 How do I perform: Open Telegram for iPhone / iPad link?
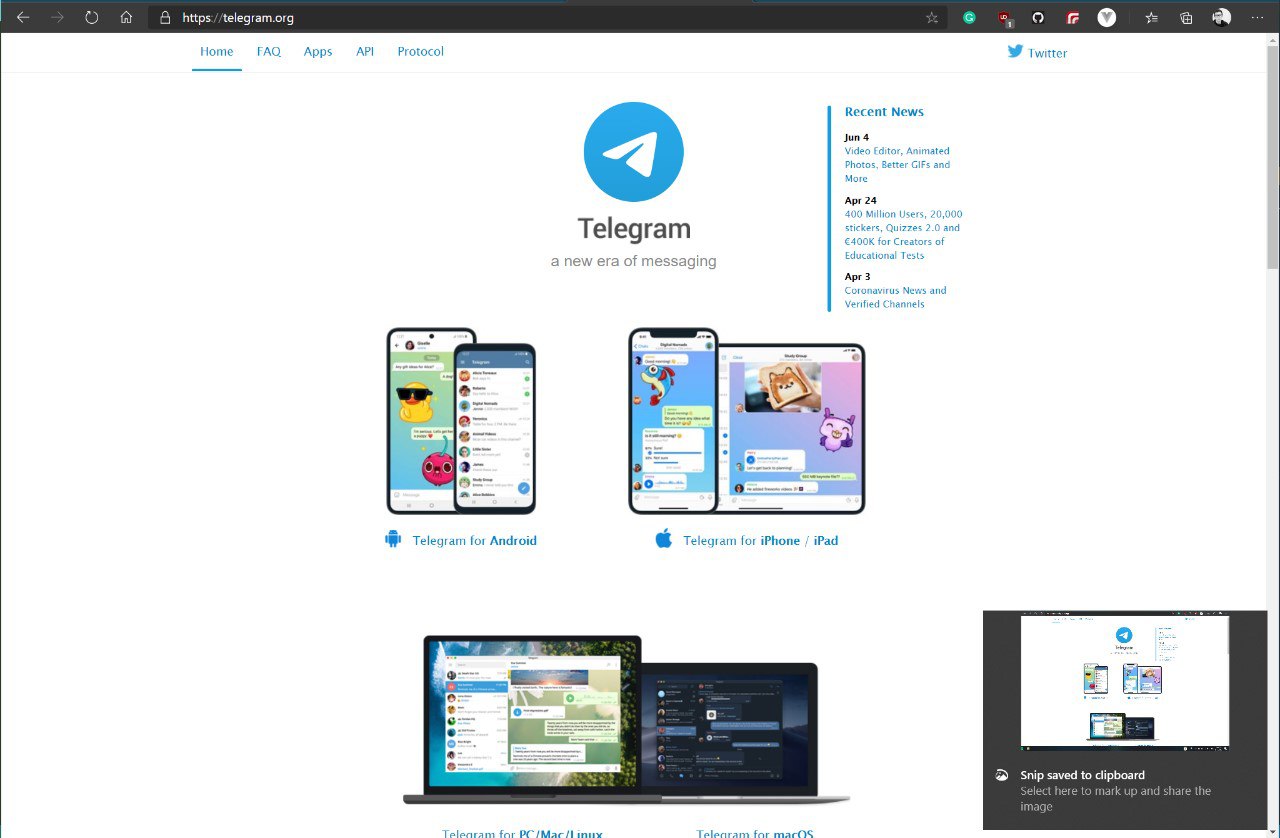tap(761, 541)
